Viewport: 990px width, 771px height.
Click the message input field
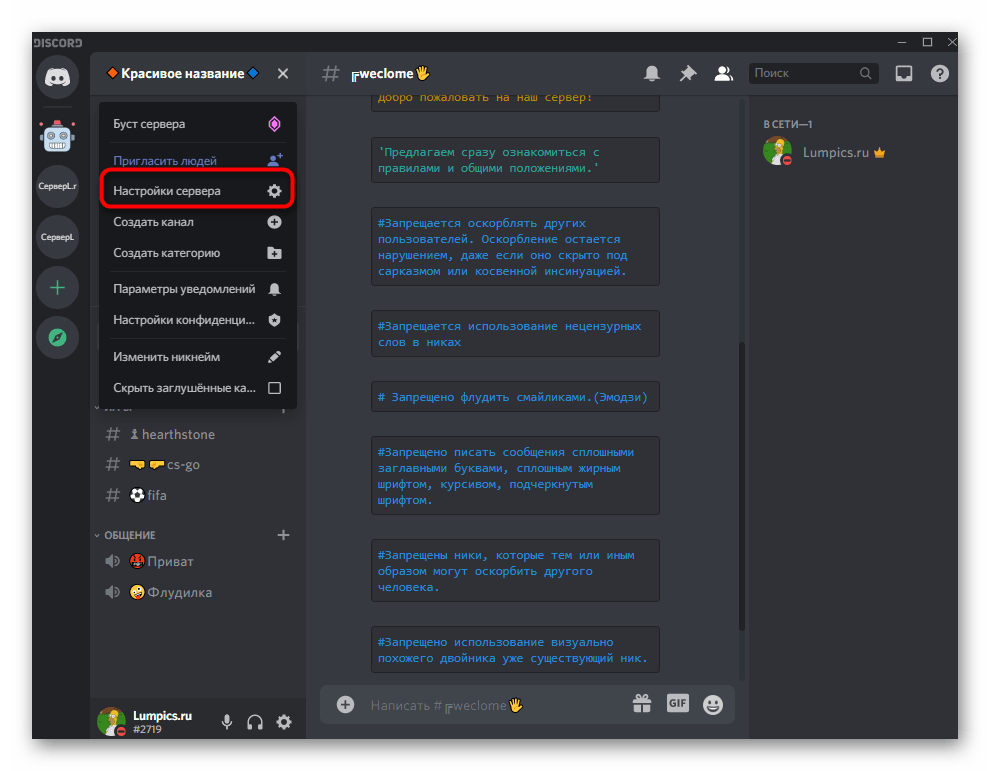click(x=490, y=705)
